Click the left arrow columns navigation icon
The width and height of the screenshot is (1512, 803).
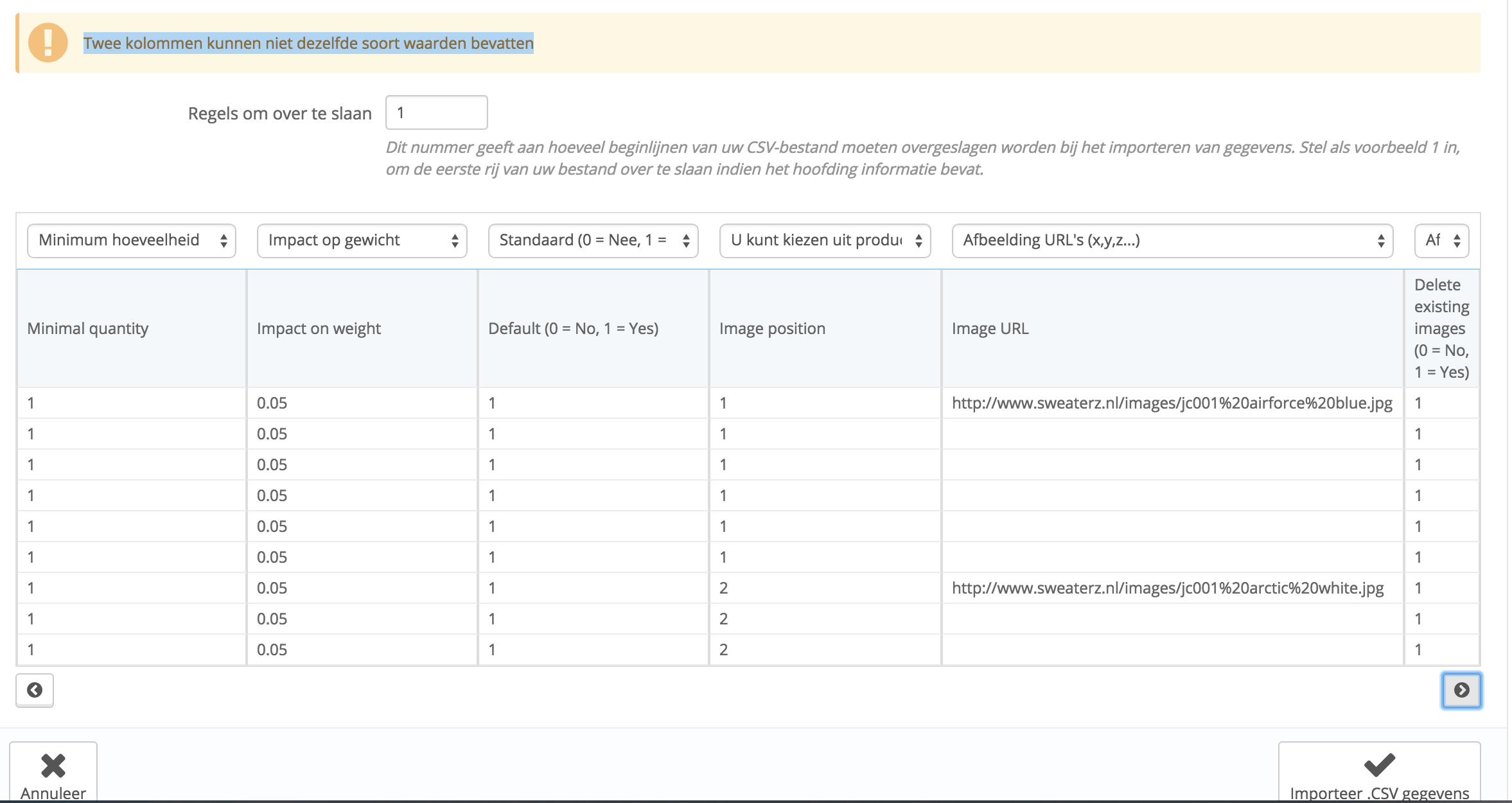coord(35,690)
